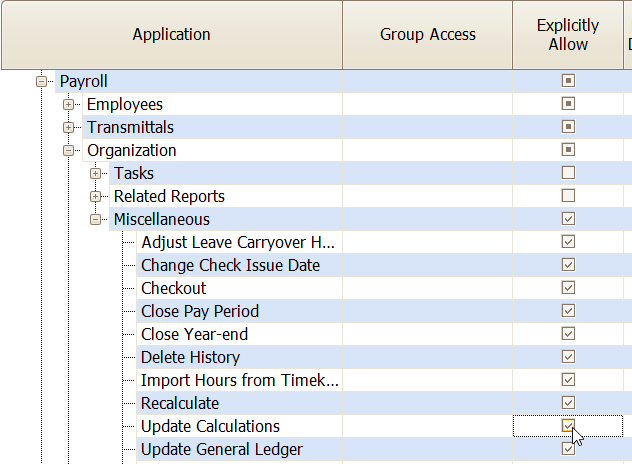Select the Update General Ledger item
Screen dimensions: 632x464
[222, 449]
